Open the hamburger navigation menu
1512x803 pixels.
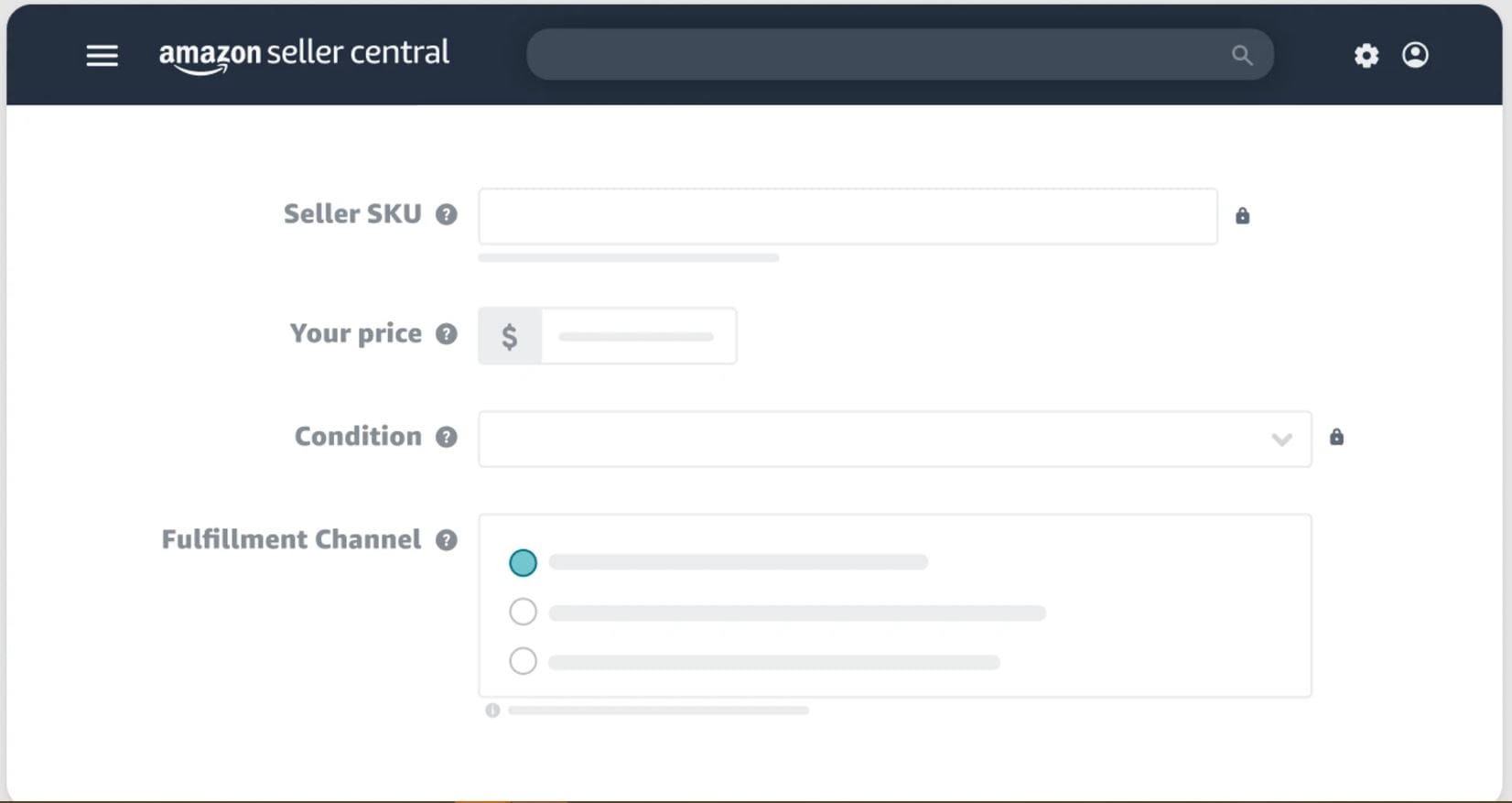[102, 56]
